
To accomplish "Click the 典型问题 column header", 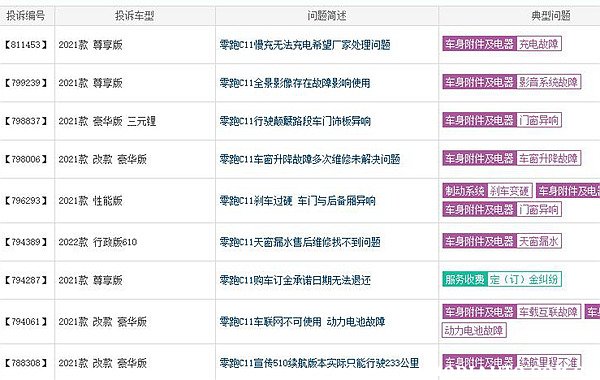I will tap(551, 16).
